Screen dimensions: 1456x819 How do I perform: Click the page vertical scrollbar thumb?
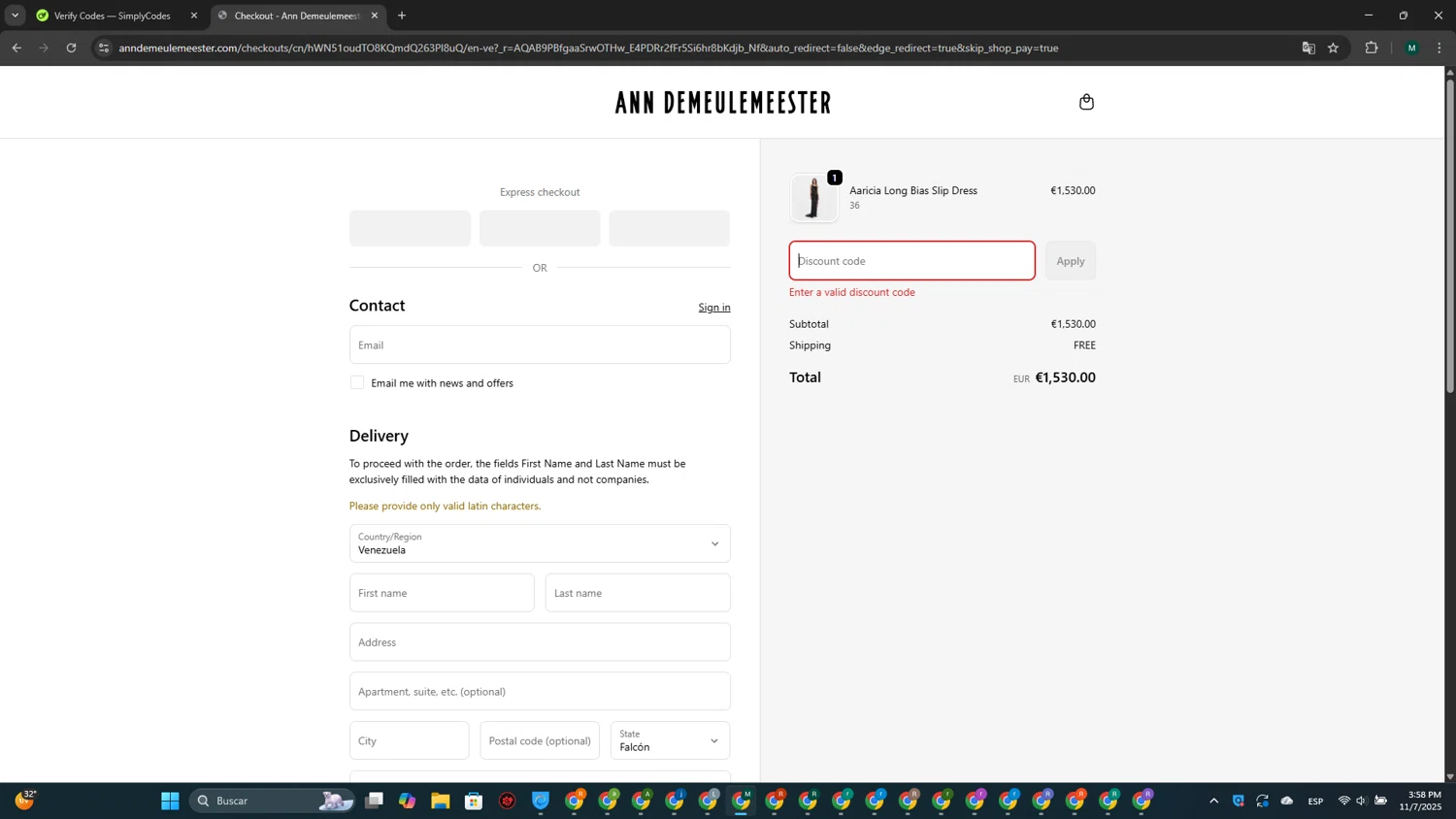[x=1450, y=236]
